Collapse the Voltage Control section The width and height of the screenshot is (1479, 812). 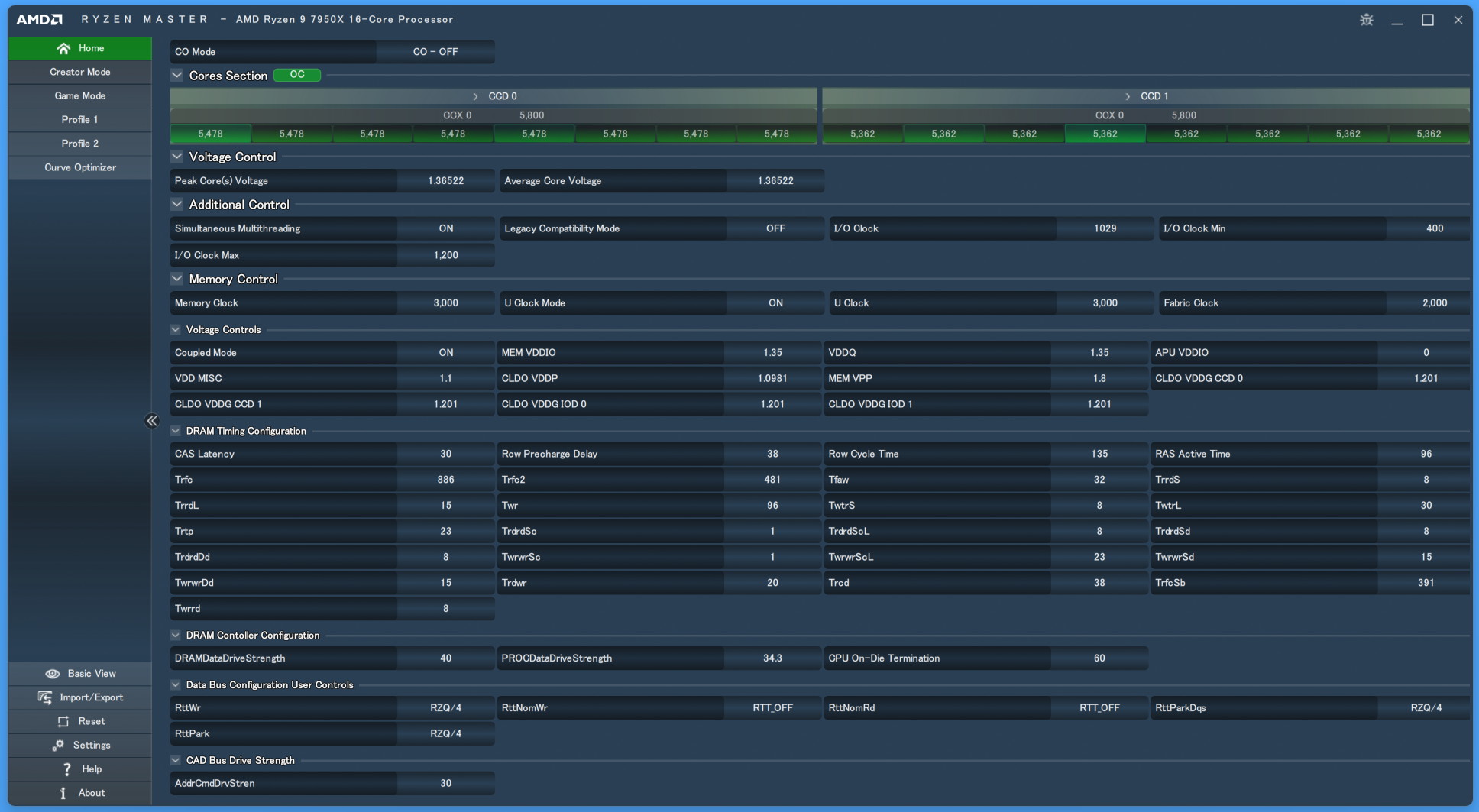[x=177, y=157]
